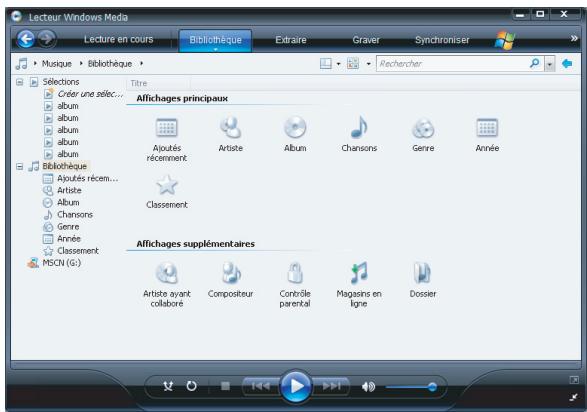The height and width of the screenshot is (412, 587).
Task: Open the Artiste view in main displays
Action: pos(230,127)
